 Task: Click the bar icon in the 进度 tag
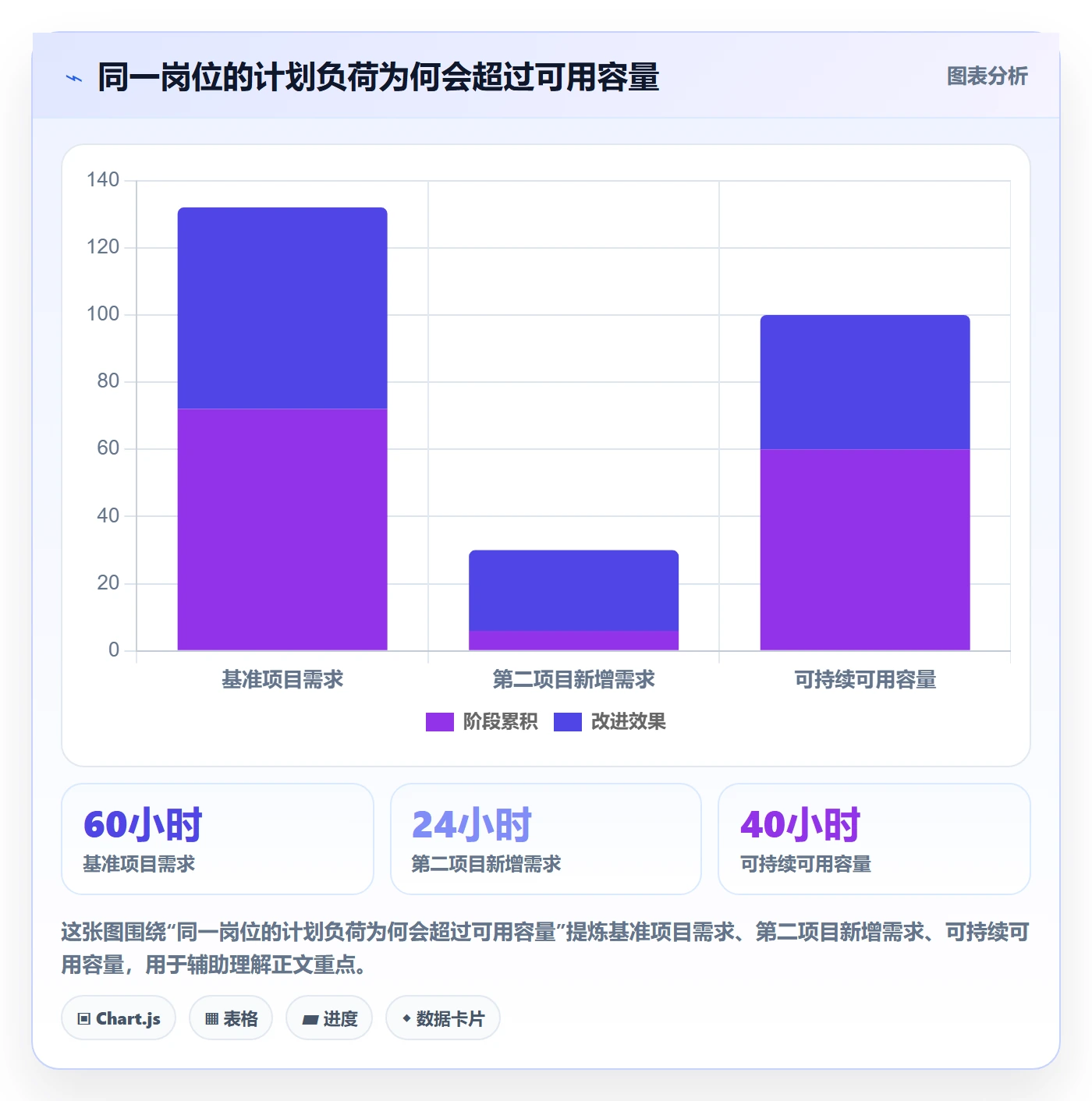coord(310,1019)
